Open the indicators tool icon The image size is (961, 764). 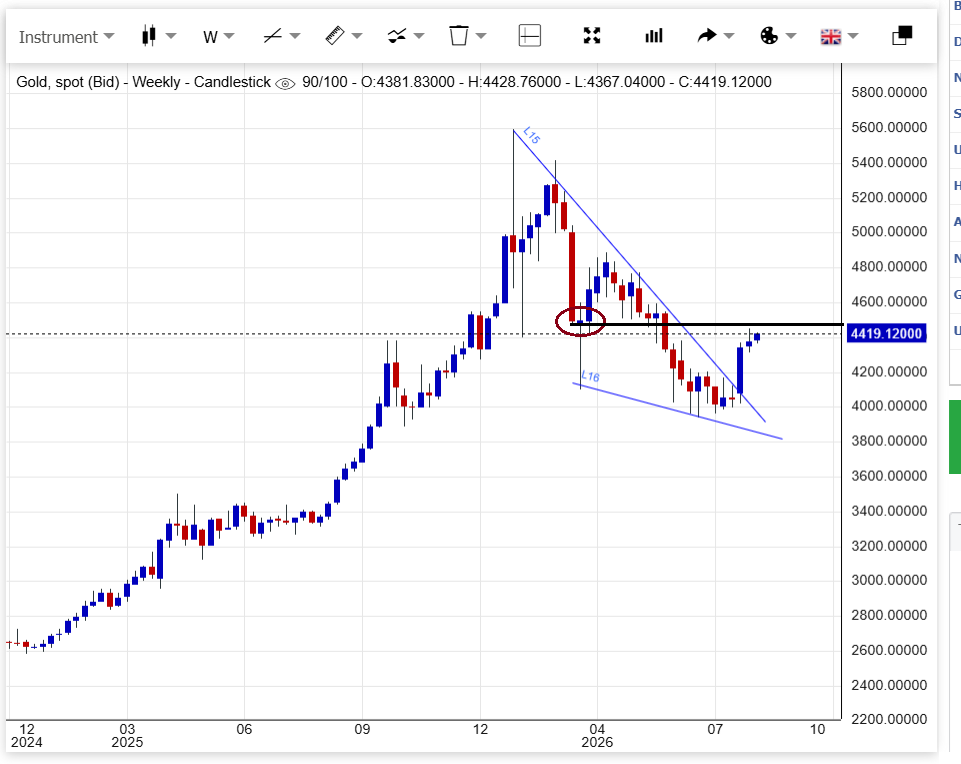coord(397,36)
